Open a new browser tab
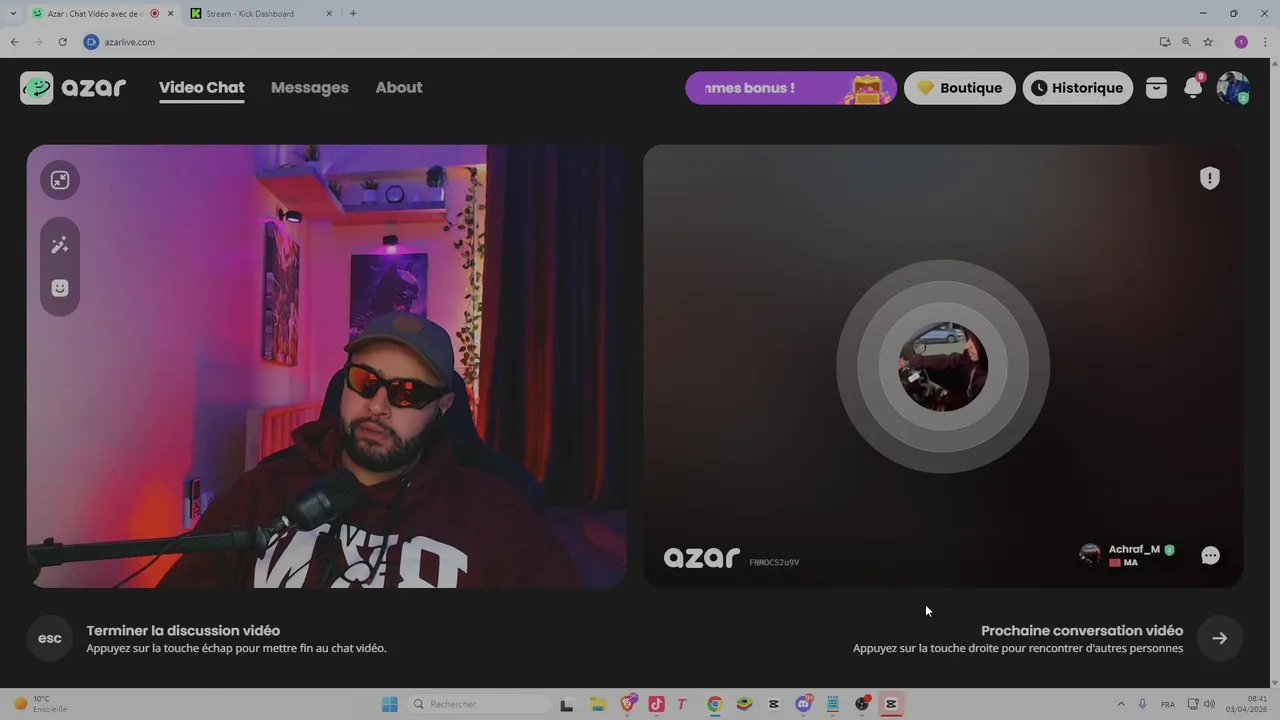Screen dimensions: 1280x720 point(353,13)
